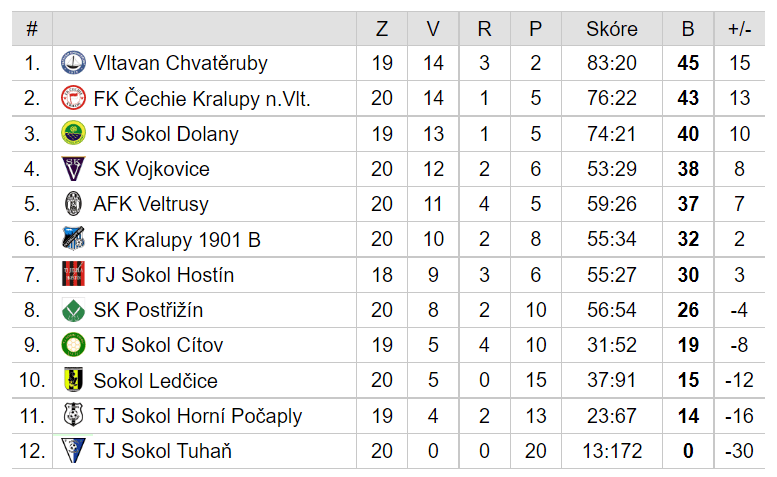Click the TJ Sokol Dolany club logo

tap(73, 133)
